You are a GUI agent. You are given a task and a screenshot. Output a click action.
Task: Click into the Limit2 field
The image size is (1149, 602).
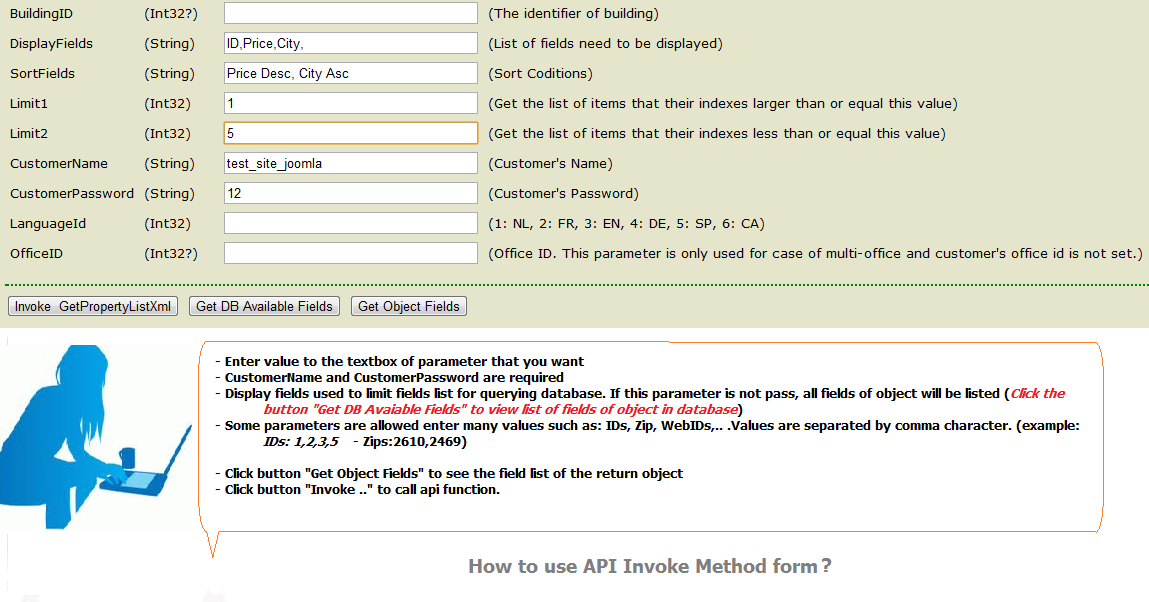[x=350, y=133]
